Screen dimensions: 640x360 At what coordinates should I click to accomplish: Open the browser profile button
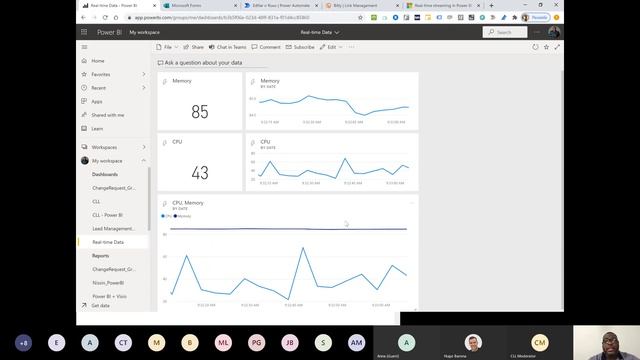coord(536,18)
